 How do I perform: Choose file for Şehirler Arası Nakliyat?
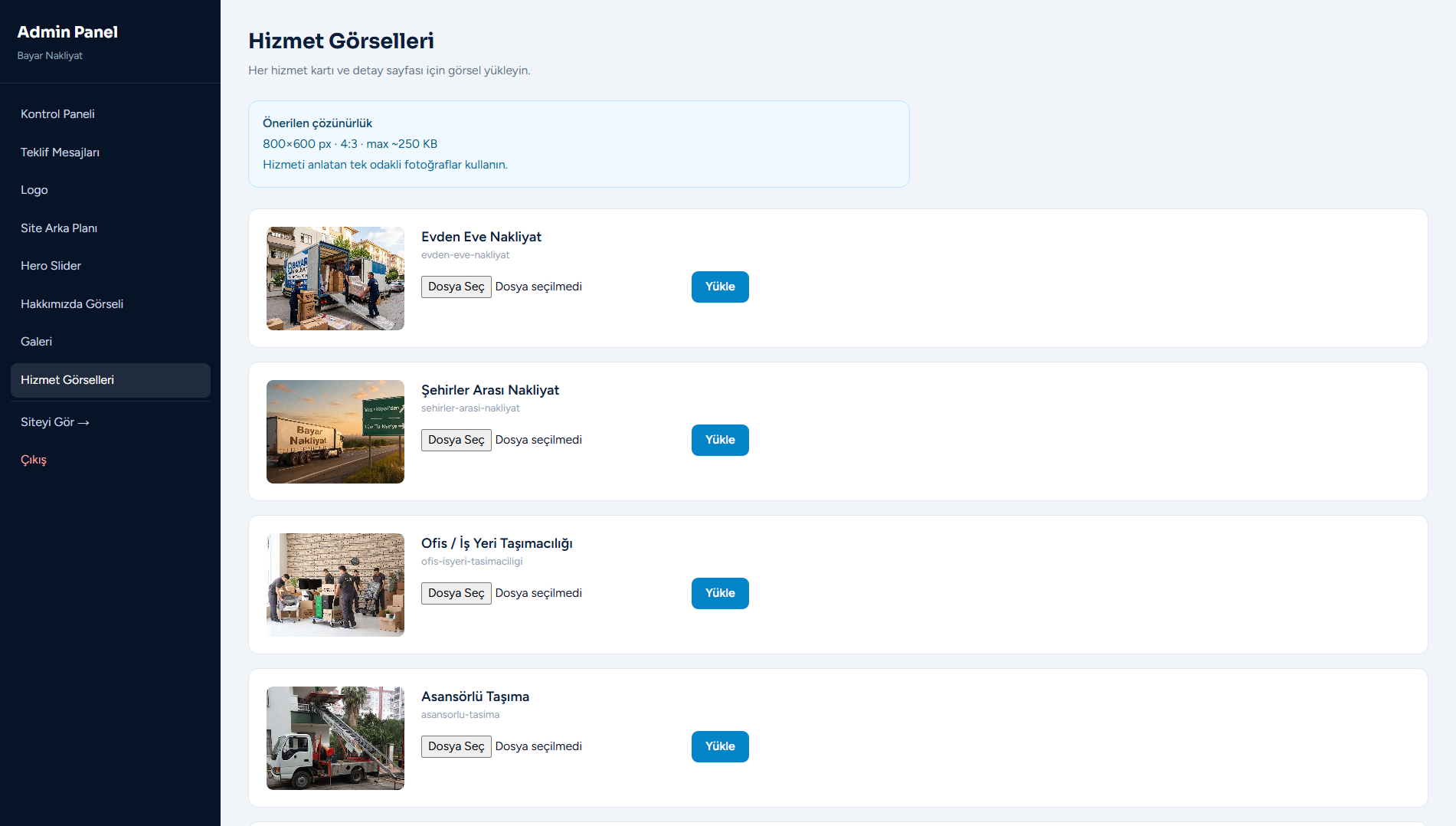(x=456, y=440)
